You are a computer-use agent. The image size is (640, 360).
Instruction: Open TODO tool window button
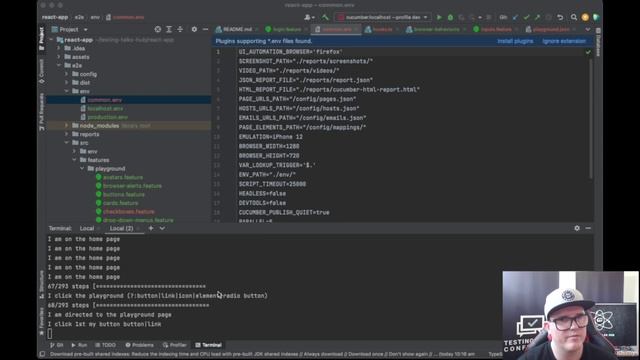coord(106,345)
